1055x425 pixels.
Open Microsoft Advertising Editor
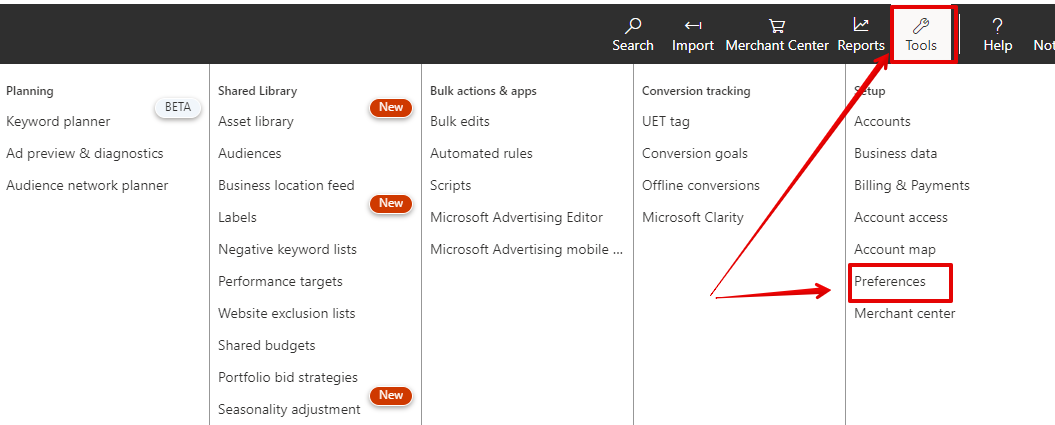click(516, 217)
